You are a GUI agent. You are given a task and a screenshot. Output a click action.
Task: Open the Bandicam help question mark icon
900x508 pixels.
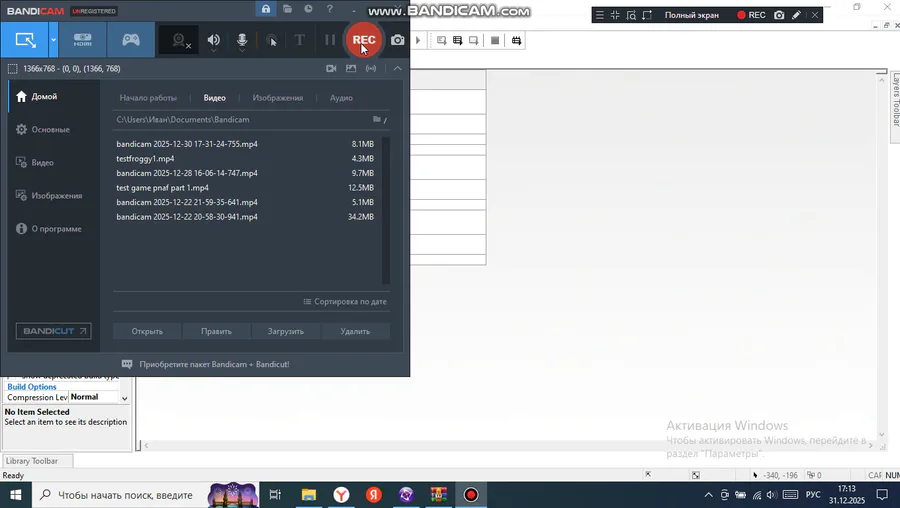pyautogui.click(x=329, y=9)
